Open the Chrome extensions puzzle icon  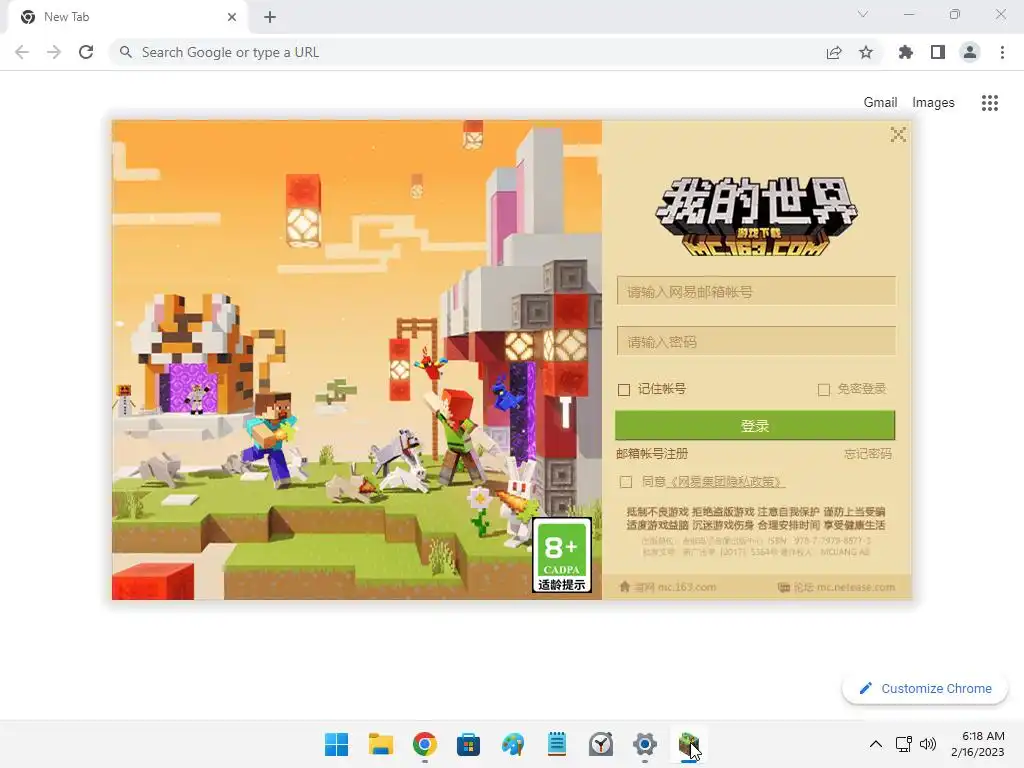coord(906,52)
